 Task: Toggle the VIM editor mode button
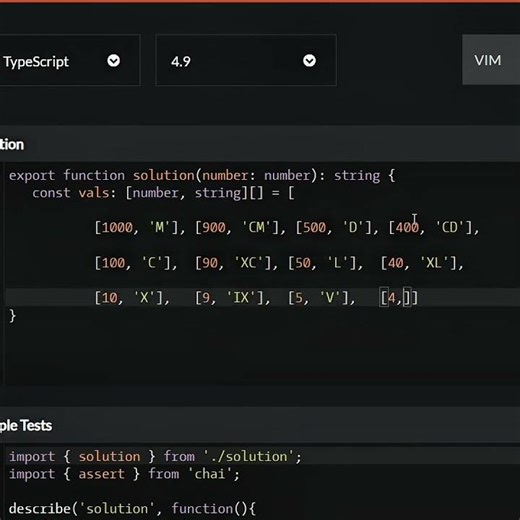(491, 60)
